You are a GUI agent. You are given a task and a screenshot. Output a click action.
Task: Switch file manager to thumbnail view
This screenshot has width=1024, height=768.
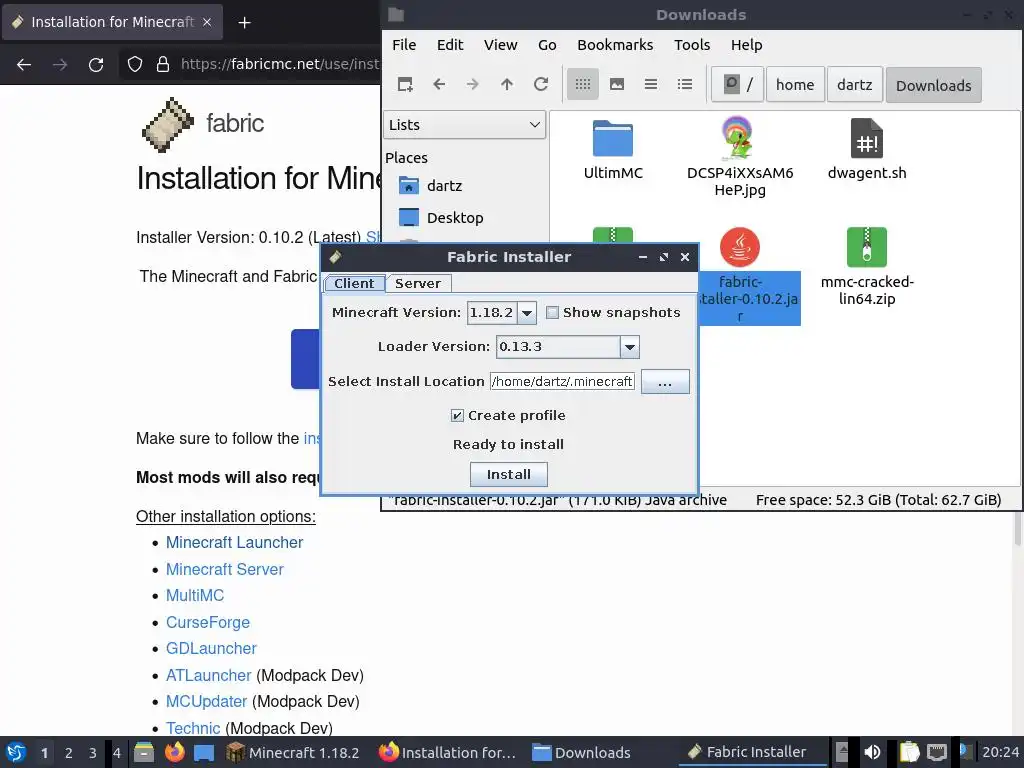616,84
